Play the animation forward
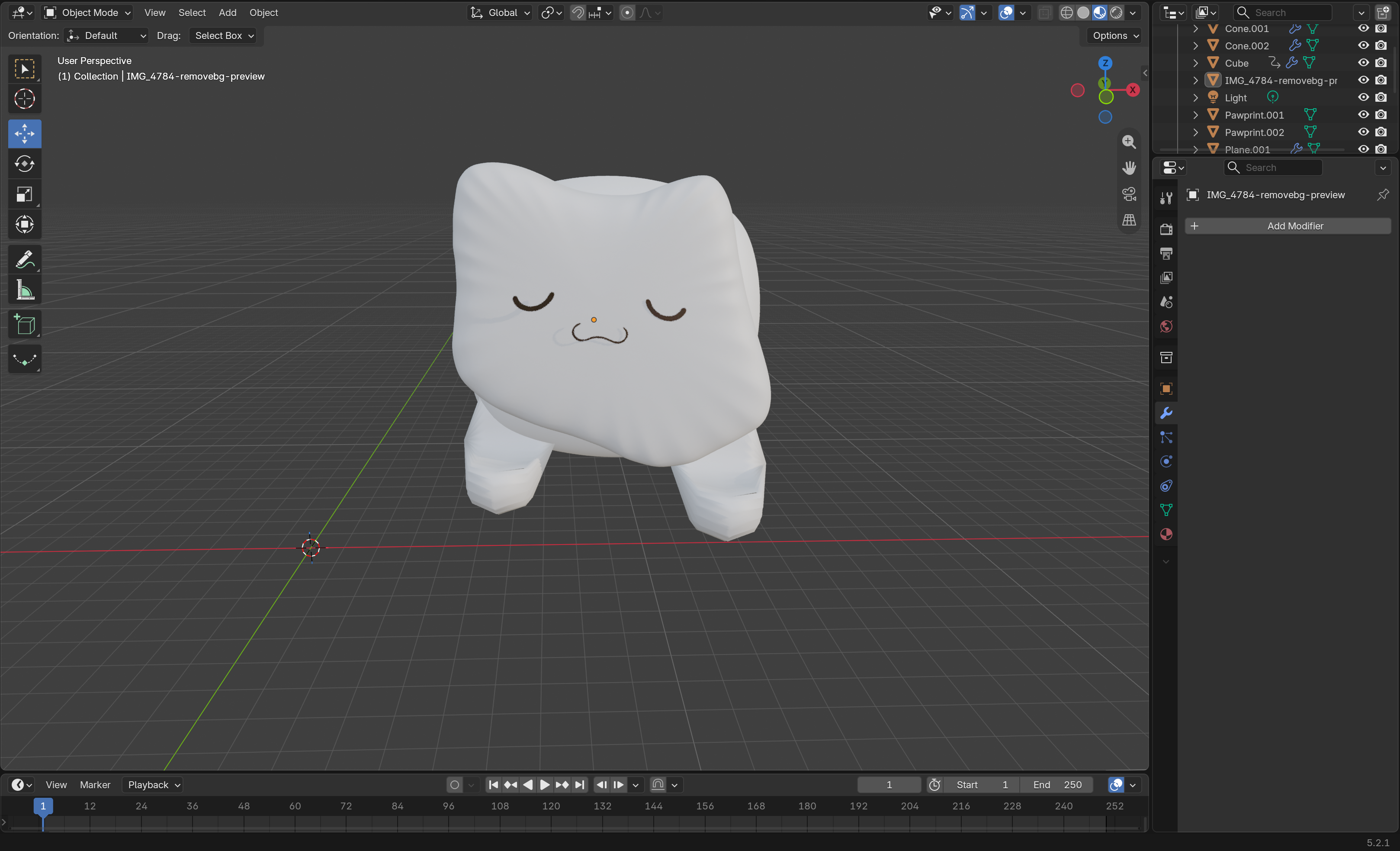The image size is (1400, 851). 544,785
